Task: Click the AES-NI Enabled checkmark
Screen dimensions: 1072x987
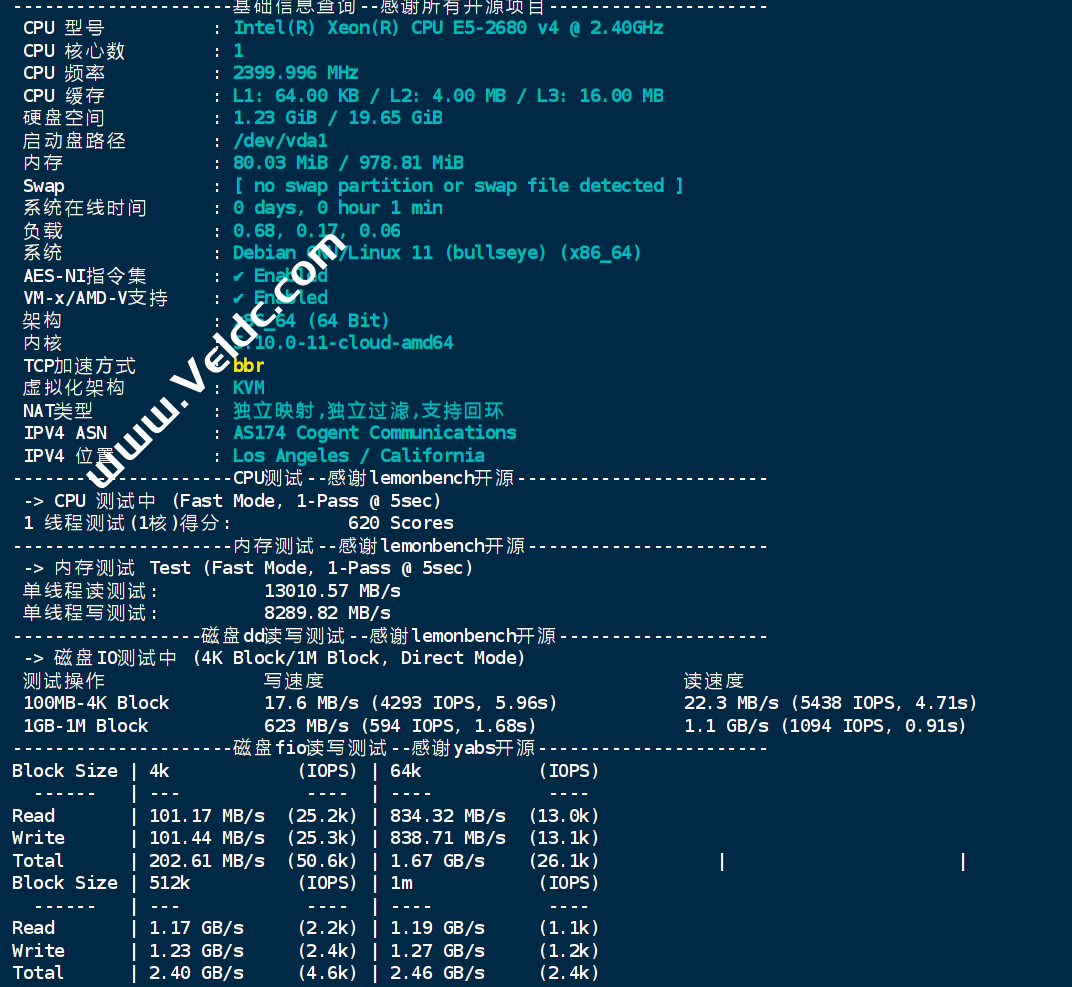Action: click(239, 276)
